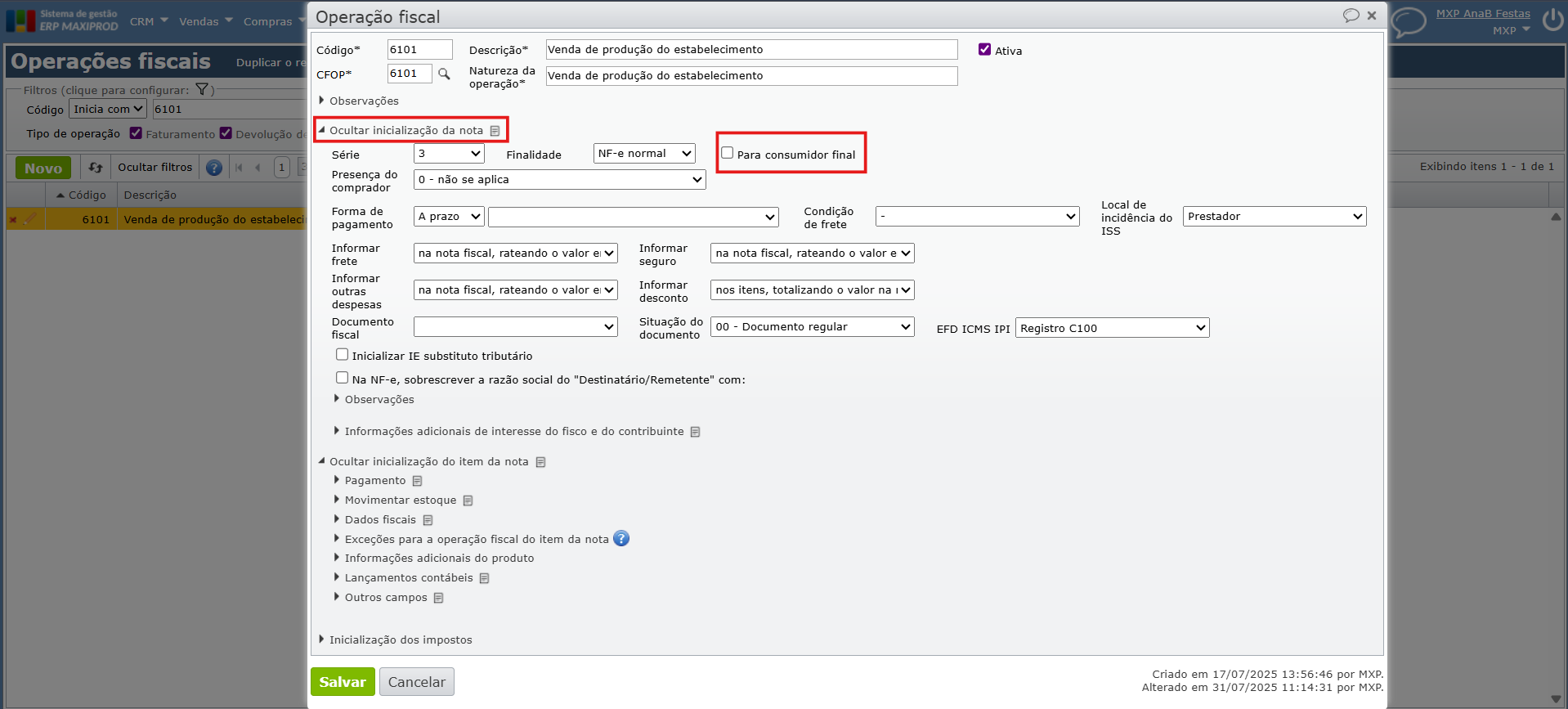Screen dimensions: 1568x709
Task: Click Natureza da operação input field
Action: pos(751,76)
